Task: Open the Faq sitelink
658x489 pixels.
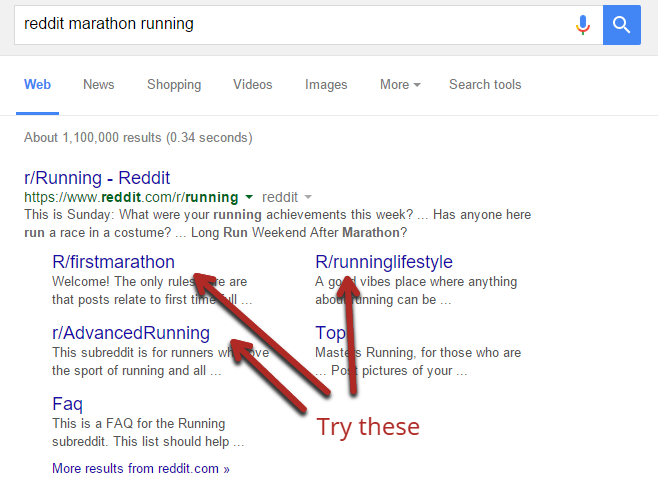Action: (67, 404)
